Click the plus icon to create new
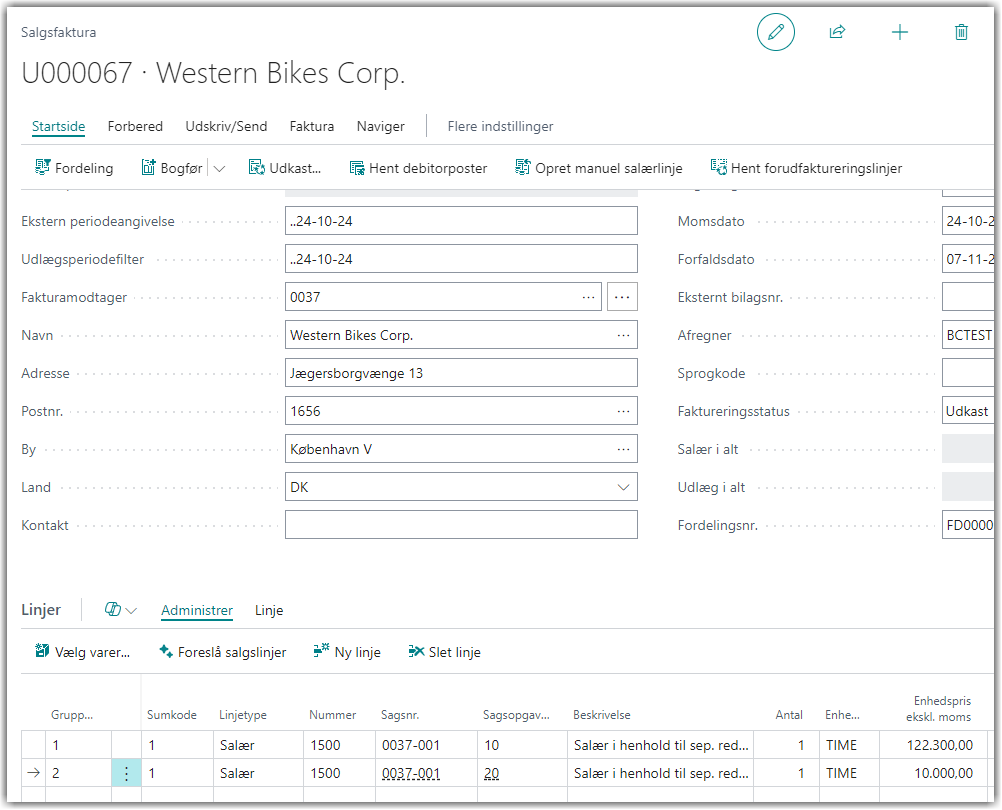 click(900, 32)
